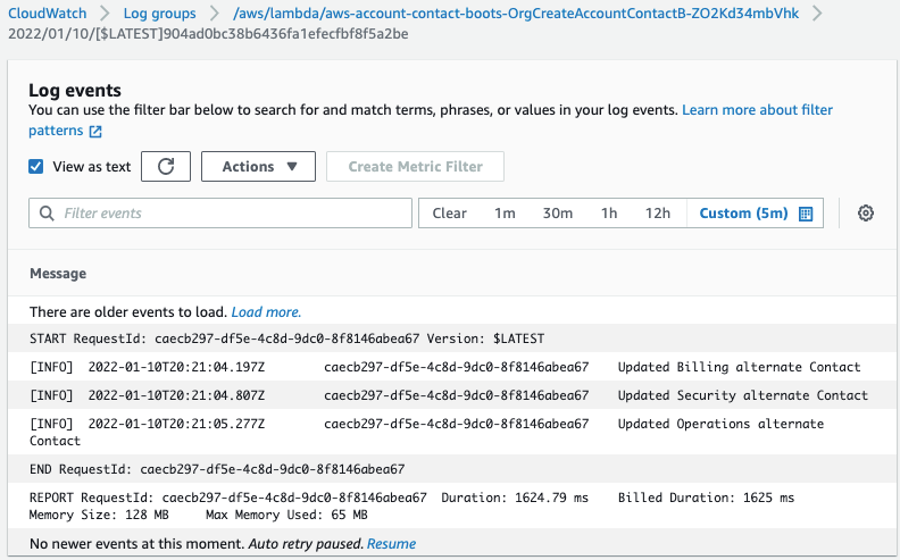The height and width of the screenshot is (560, 902).
Task: Select the 1m time range
Action: click(504, 213)
